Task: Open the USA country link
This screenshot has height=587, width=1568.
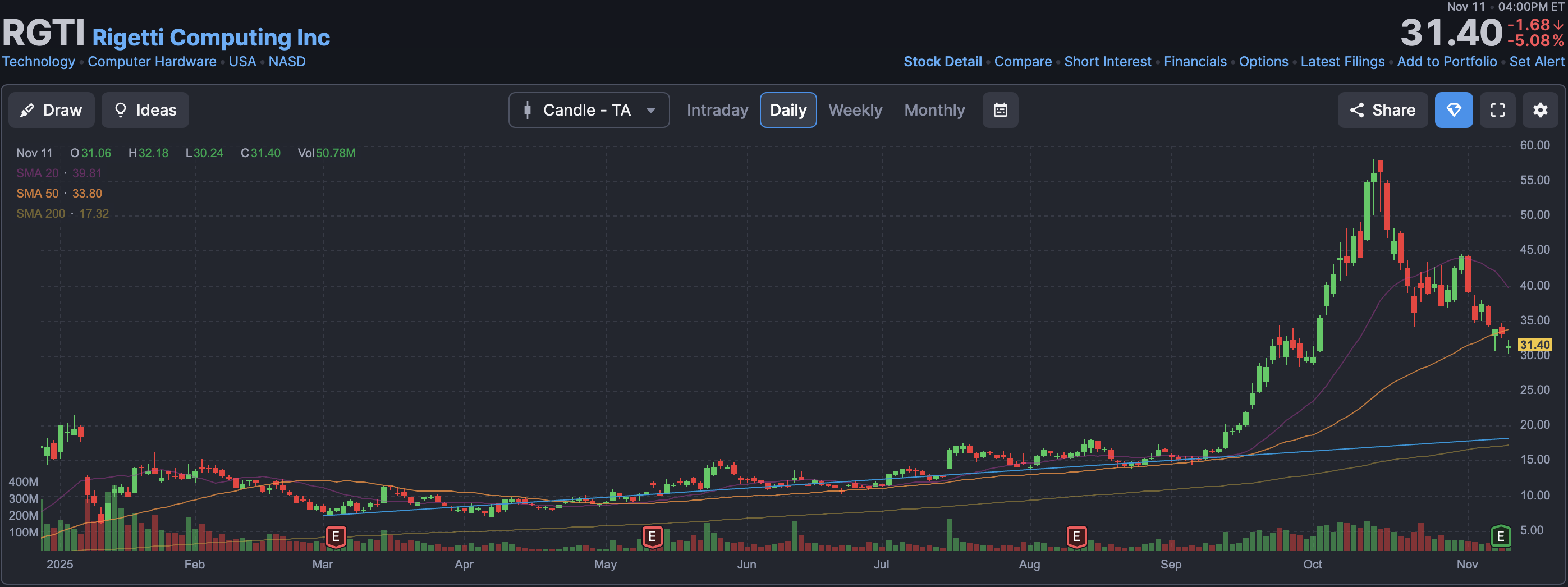Action: coord(242,62)
